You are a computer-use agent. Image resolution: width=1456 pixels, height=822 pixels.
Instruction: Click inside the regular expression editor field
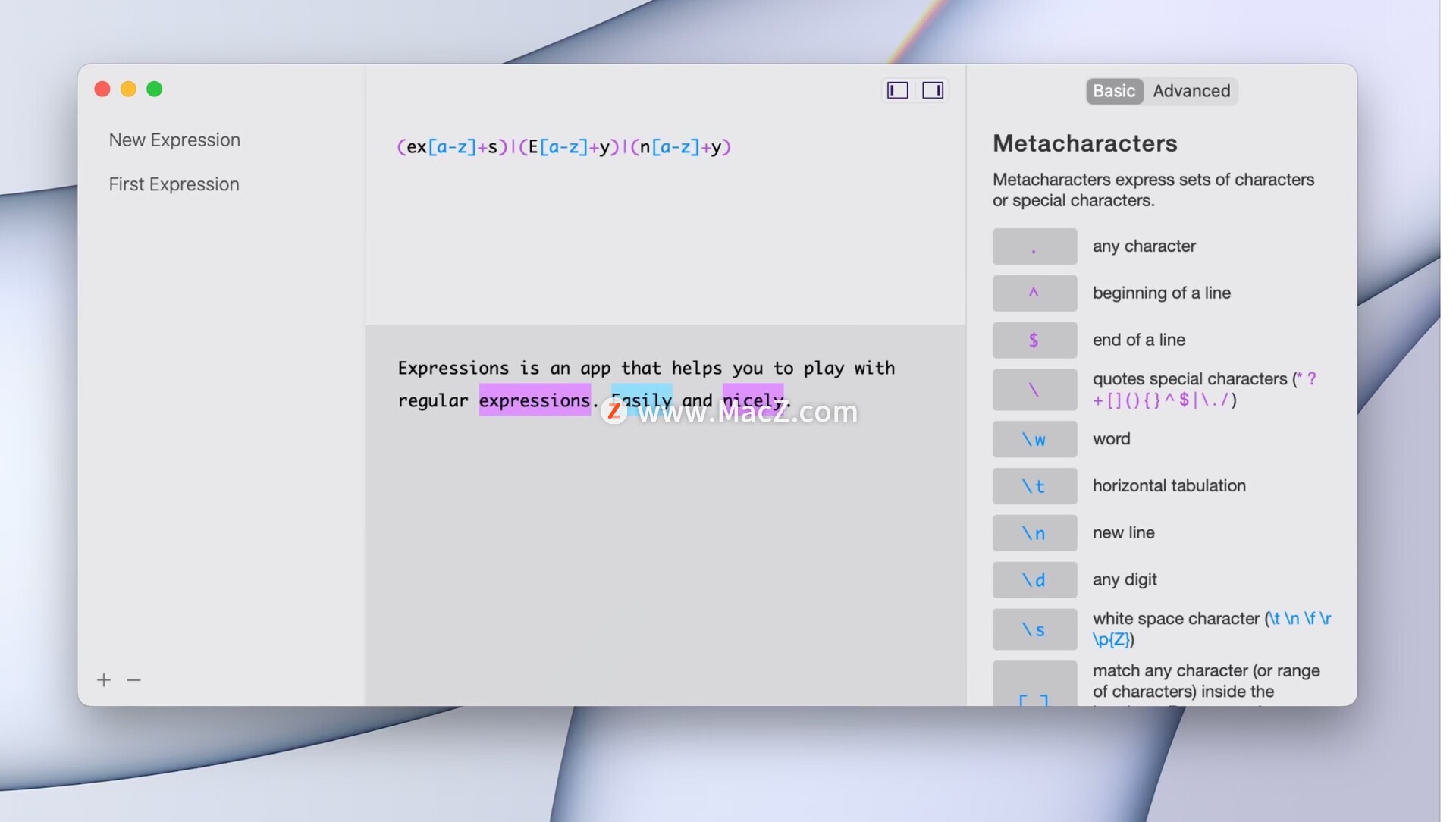[x=563, y=147]
